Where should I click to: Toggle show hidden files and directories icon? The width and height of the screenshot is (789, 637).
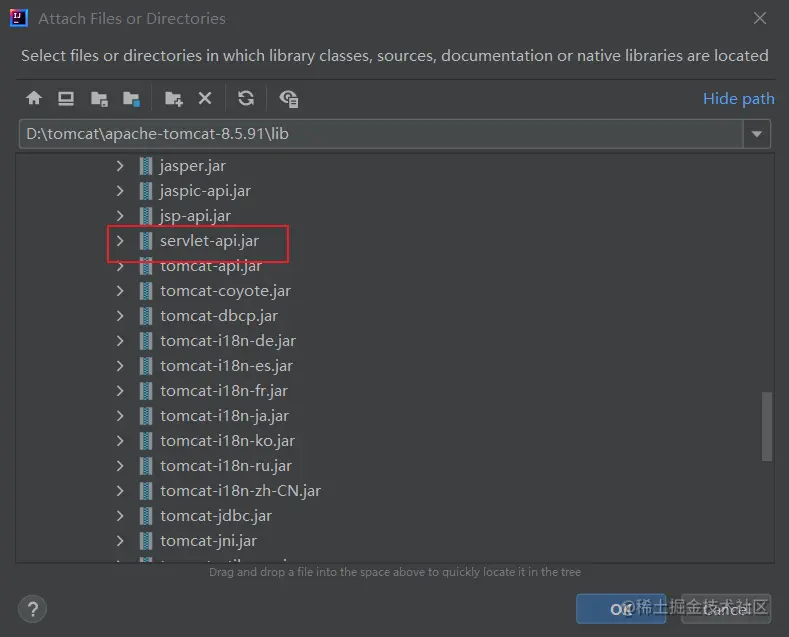coord(289,99)
